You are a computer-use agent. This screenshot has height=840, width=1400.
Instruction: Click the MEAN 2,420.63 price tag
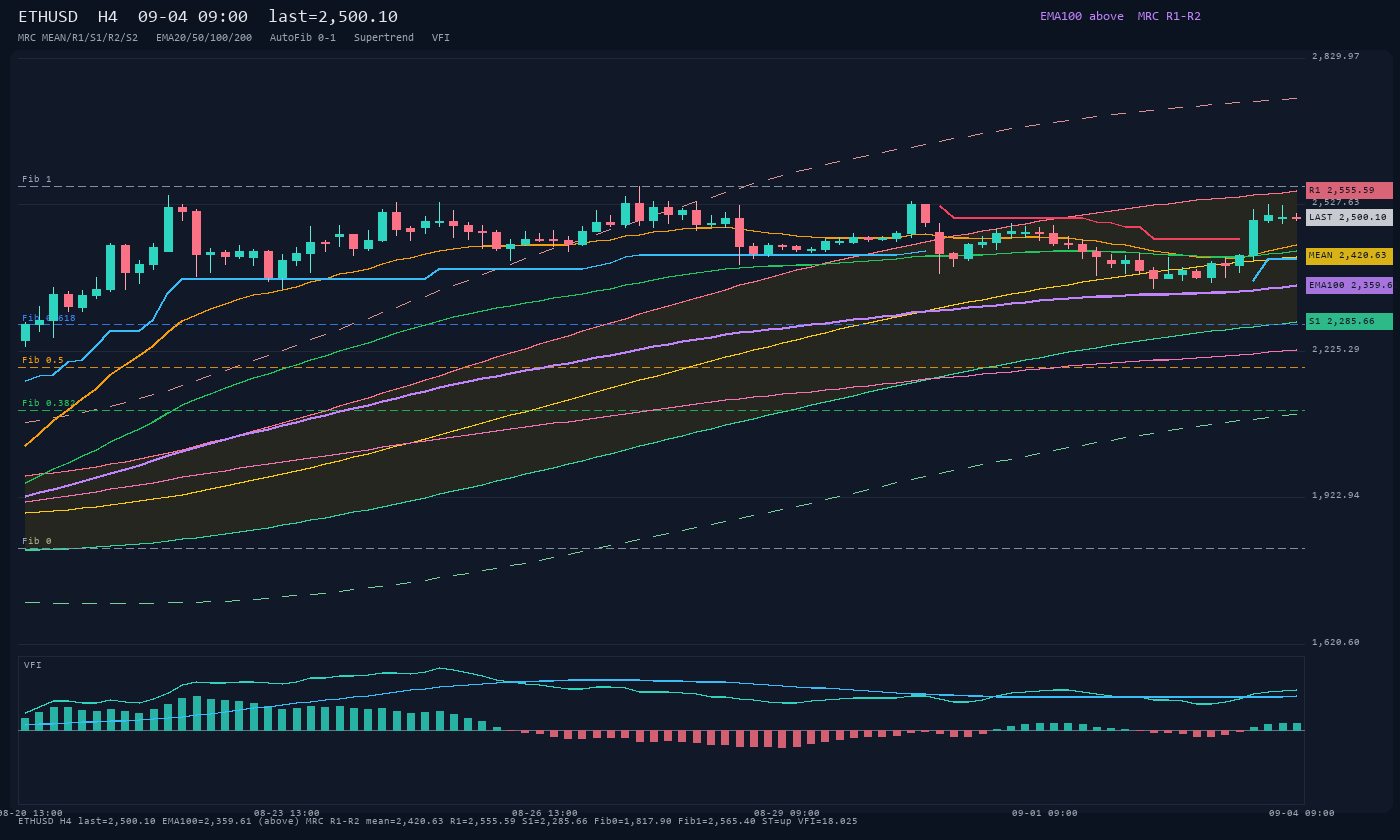pos(1349,256)
